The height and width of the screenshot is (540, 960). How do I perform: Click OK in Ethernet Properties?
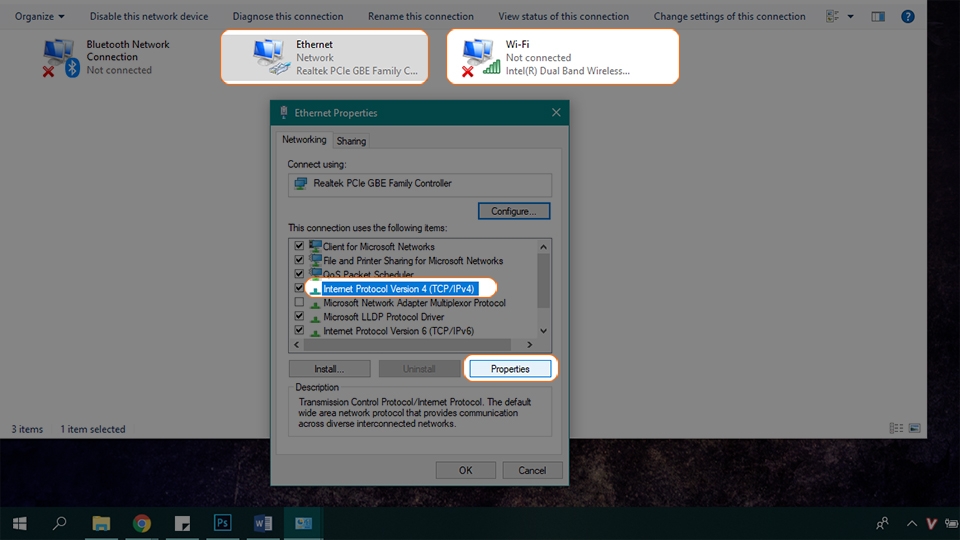click(465, 470)
